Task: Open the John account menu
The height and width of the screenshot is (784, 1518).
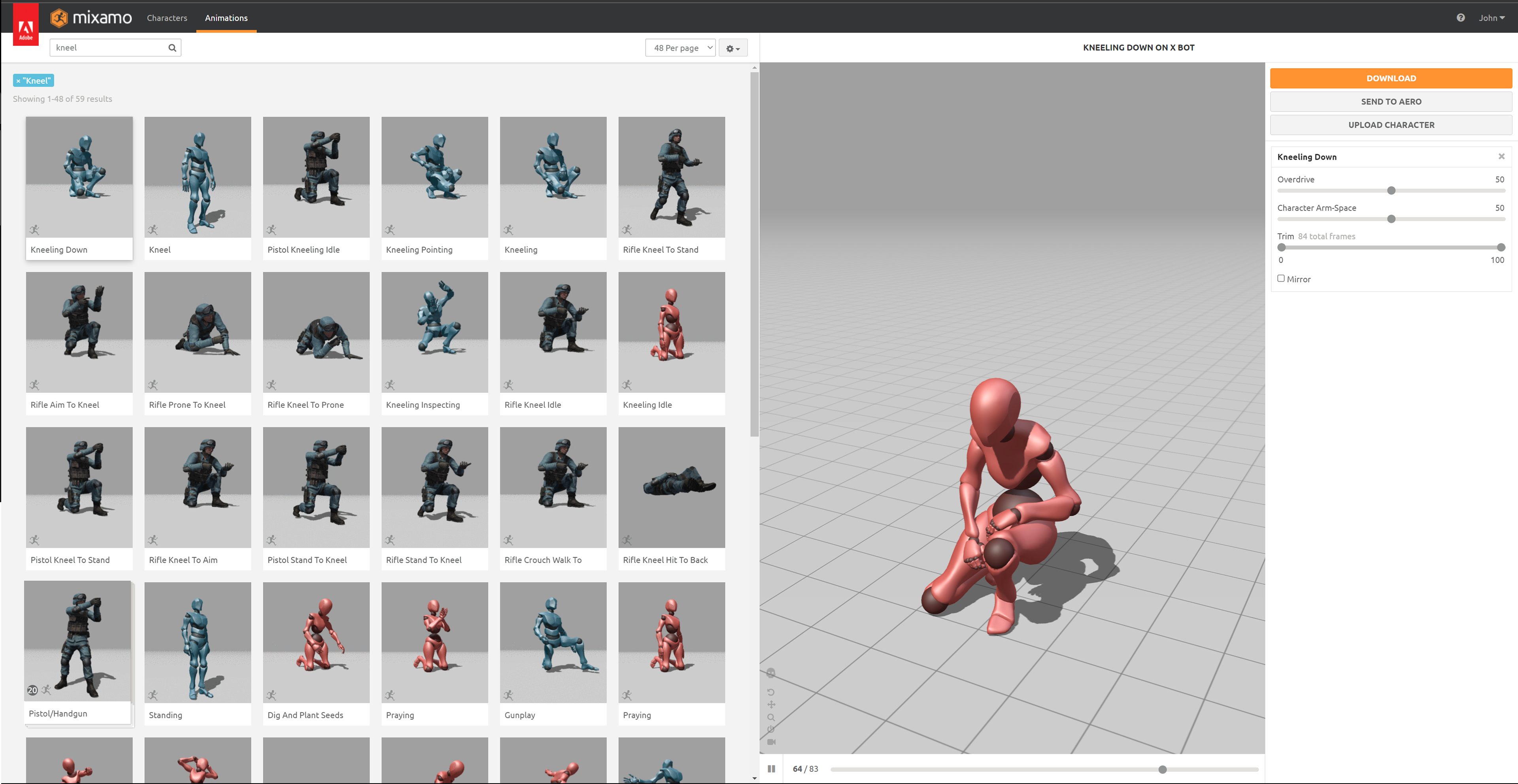Action: pos(1492,18)
